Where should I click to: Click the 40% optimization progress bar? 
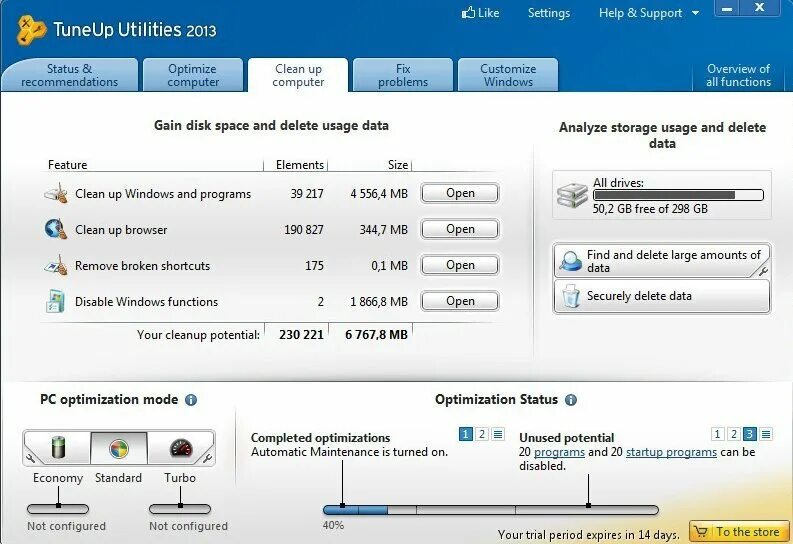491,510
